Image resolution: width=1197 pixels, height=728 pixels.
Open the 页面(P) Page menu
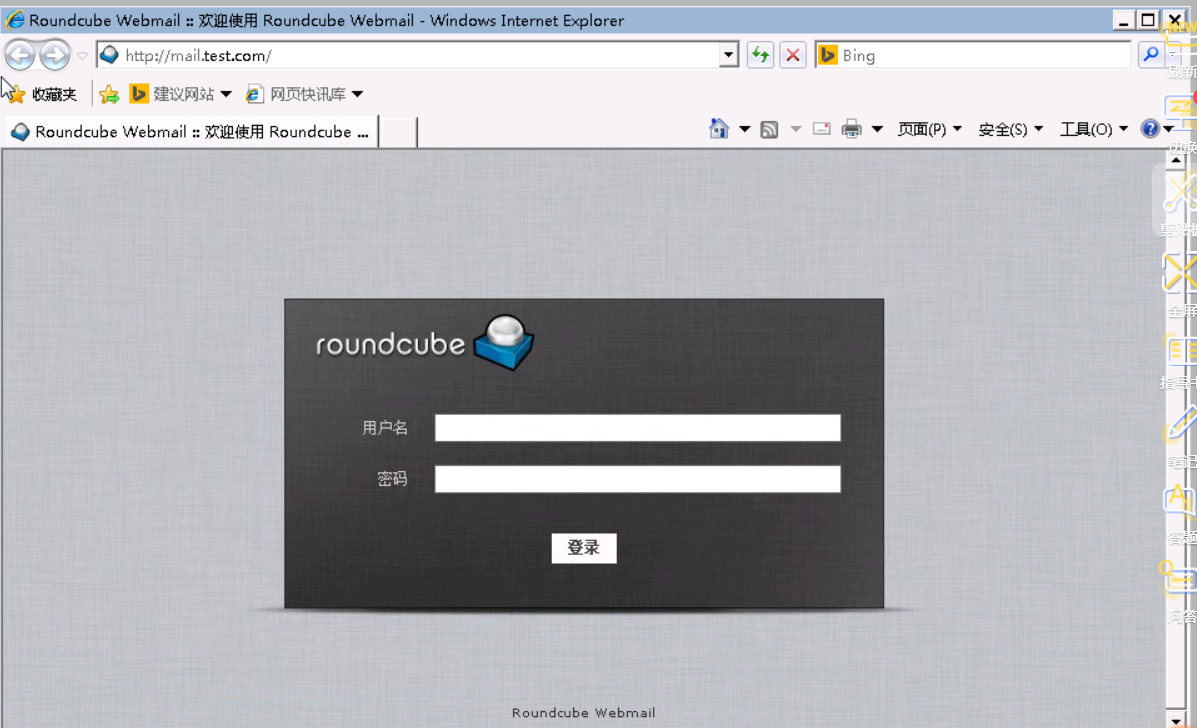[929, 129]
